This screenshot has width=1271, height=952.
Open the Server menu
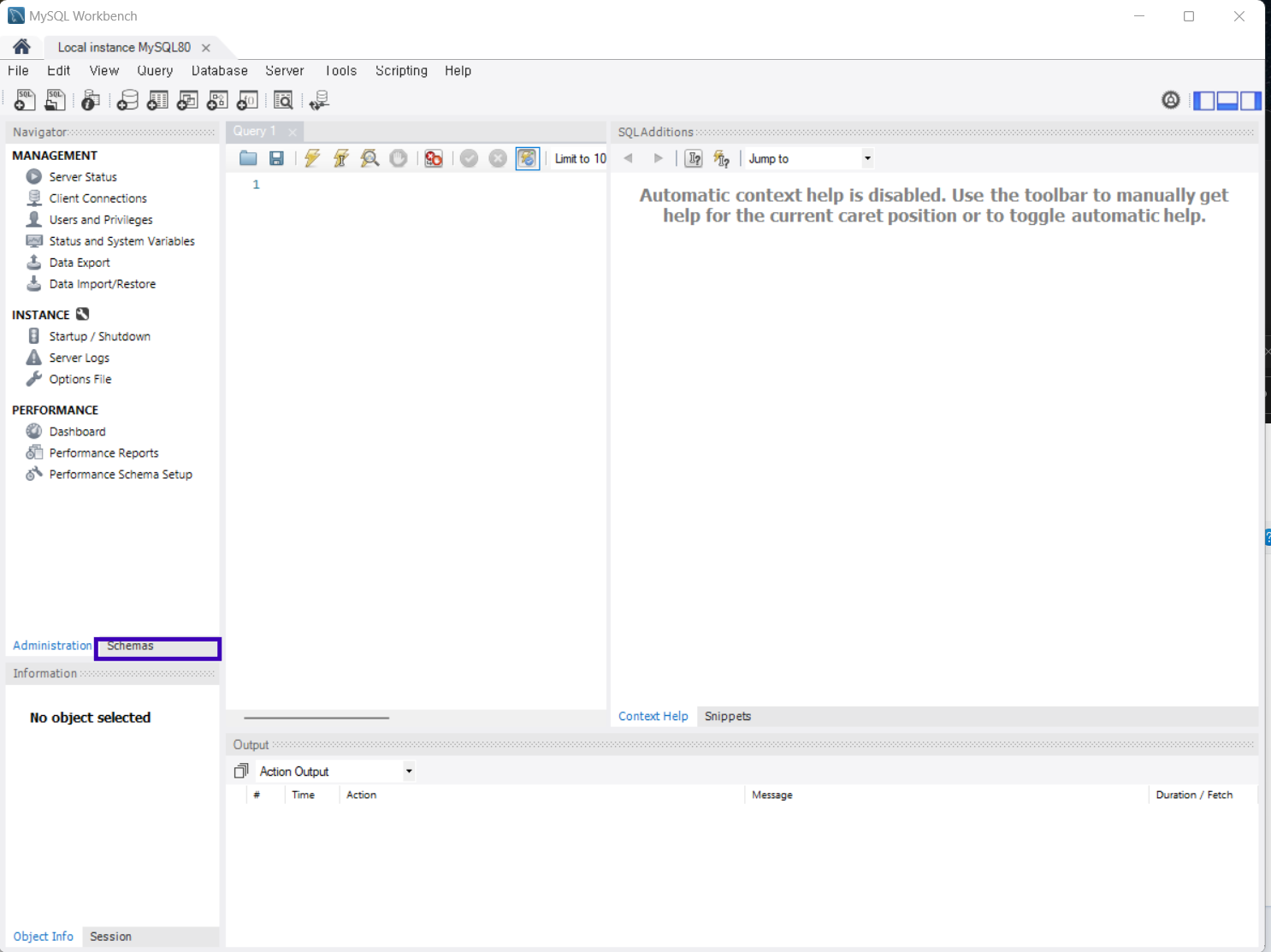(x=285, y=71)
